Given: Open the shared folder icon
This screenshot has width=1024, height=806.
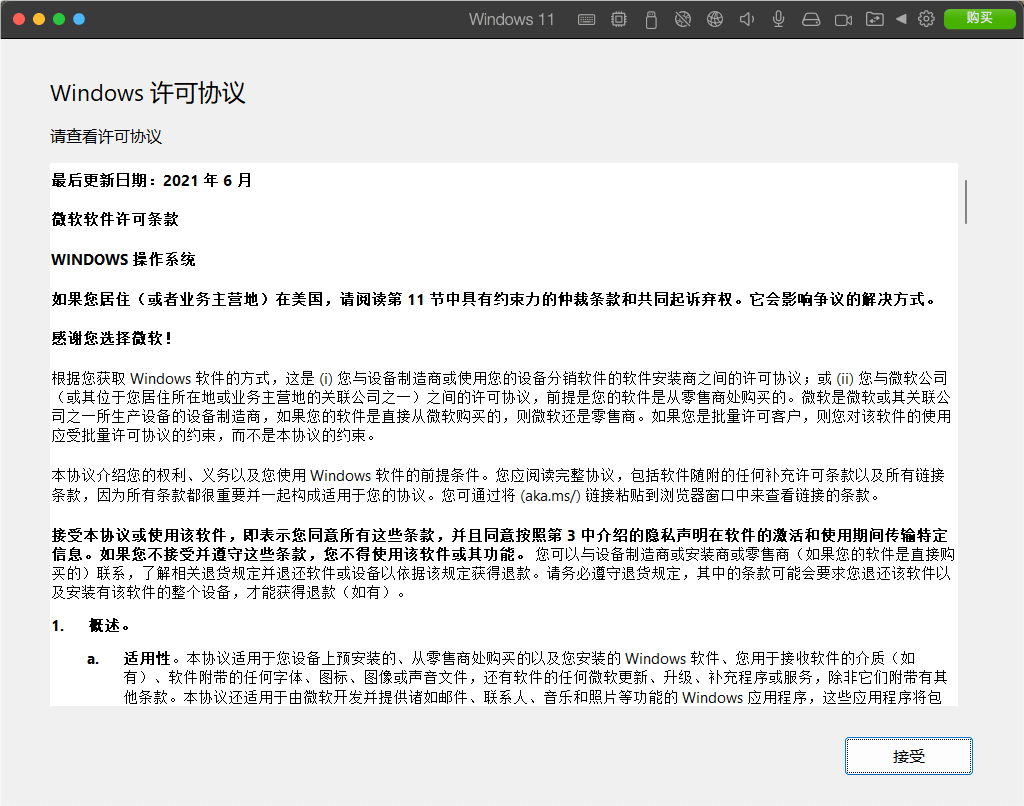Looking at the screenshot, I should [x=875, y=19].
